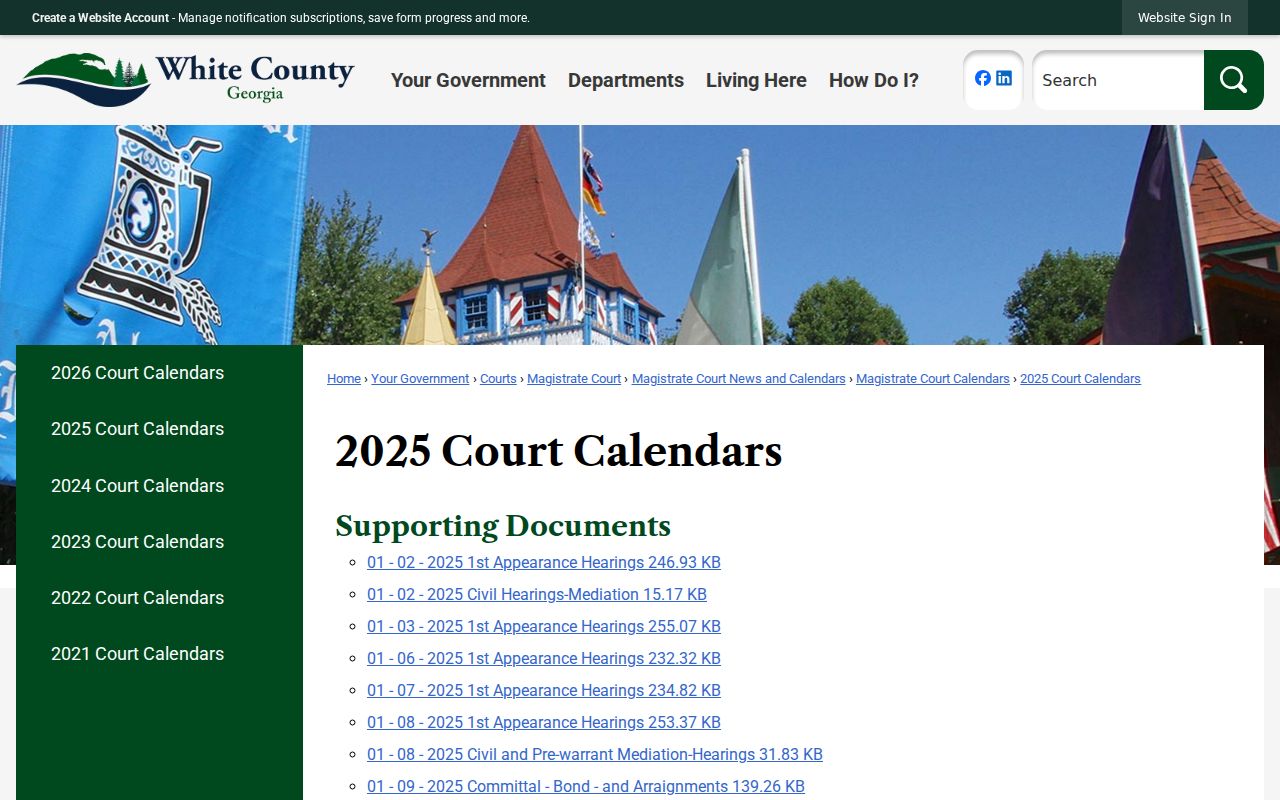Image resolution: width=1280 pixels, height=800 pixels.
Task: Open 01-08-2025 1st Appearance Hearings document
Action: pos(544,723)
